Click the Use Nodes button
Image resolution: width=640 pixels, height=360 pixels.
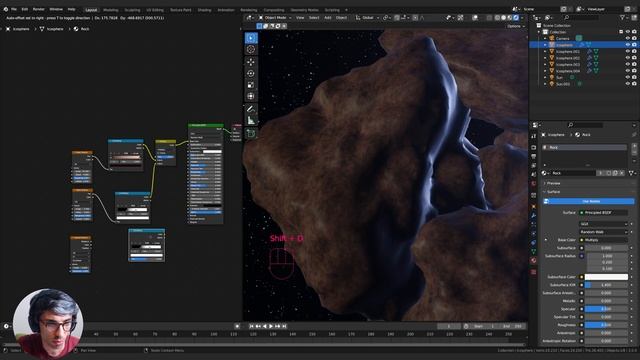pos(589,201)
